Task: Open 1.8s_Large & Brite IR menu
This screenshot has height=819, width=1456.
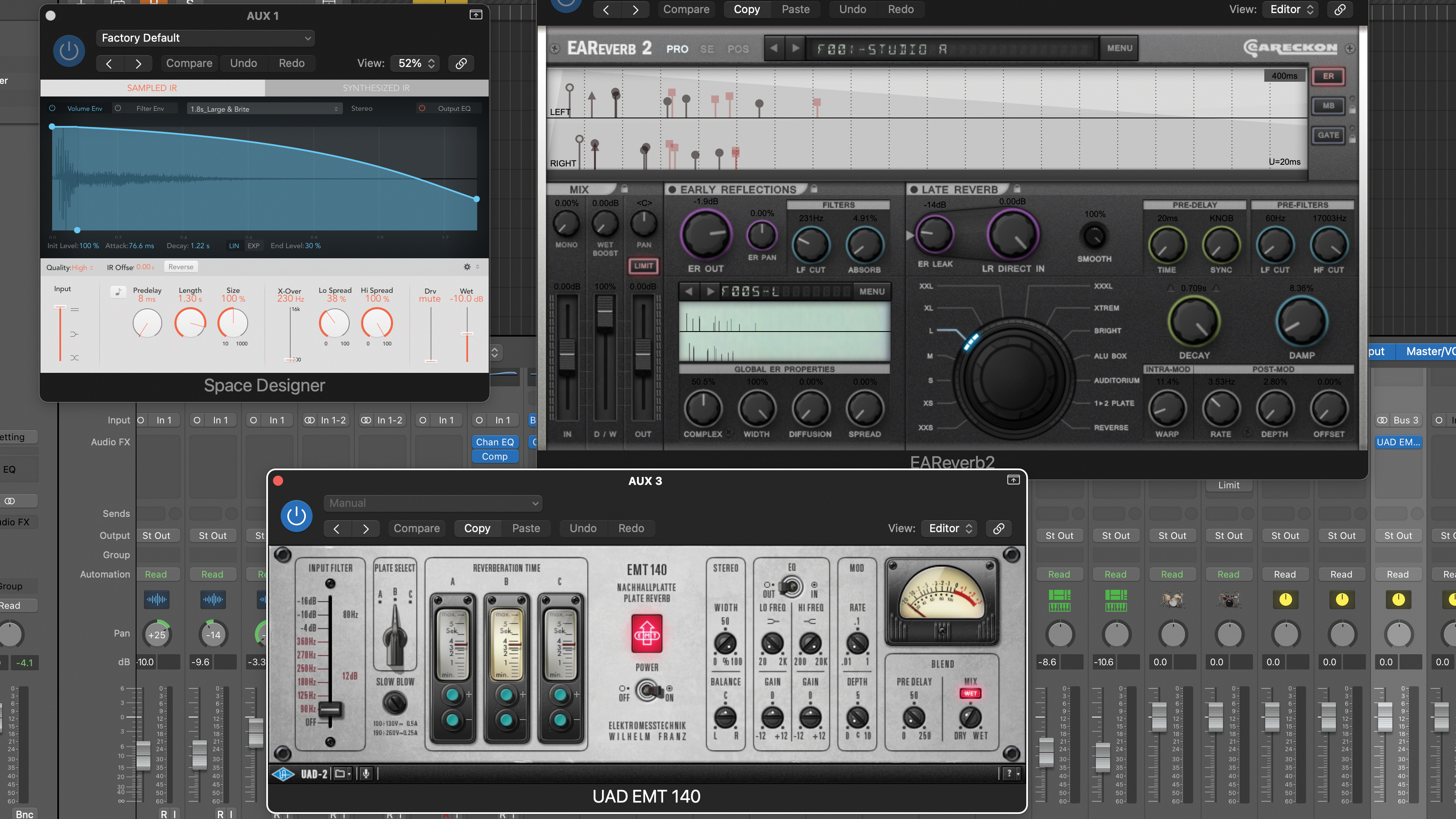Action: 265,109
